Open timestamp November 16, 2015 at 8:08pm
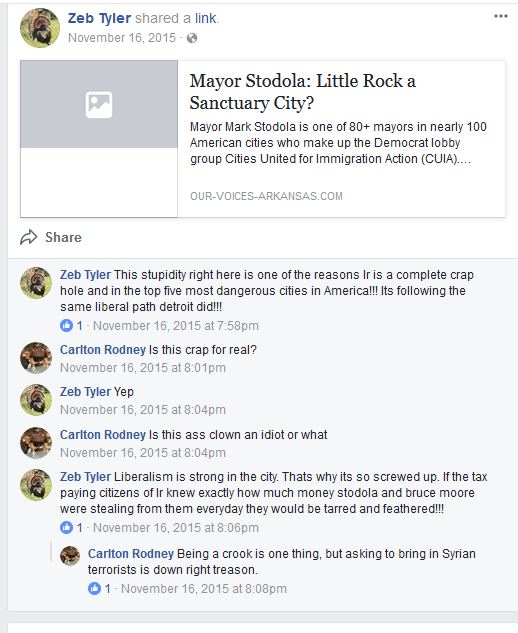Screen dimensions: 518x633 [x=204, y=589]
